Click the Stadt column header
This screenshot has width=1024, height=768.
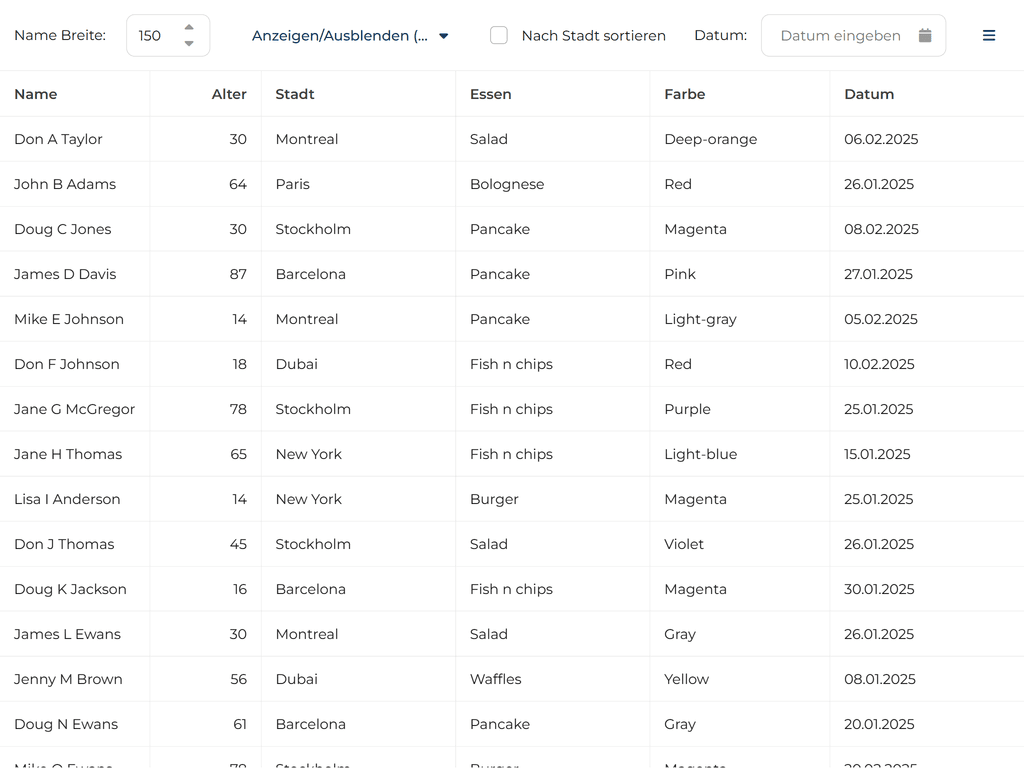[295, 94]
